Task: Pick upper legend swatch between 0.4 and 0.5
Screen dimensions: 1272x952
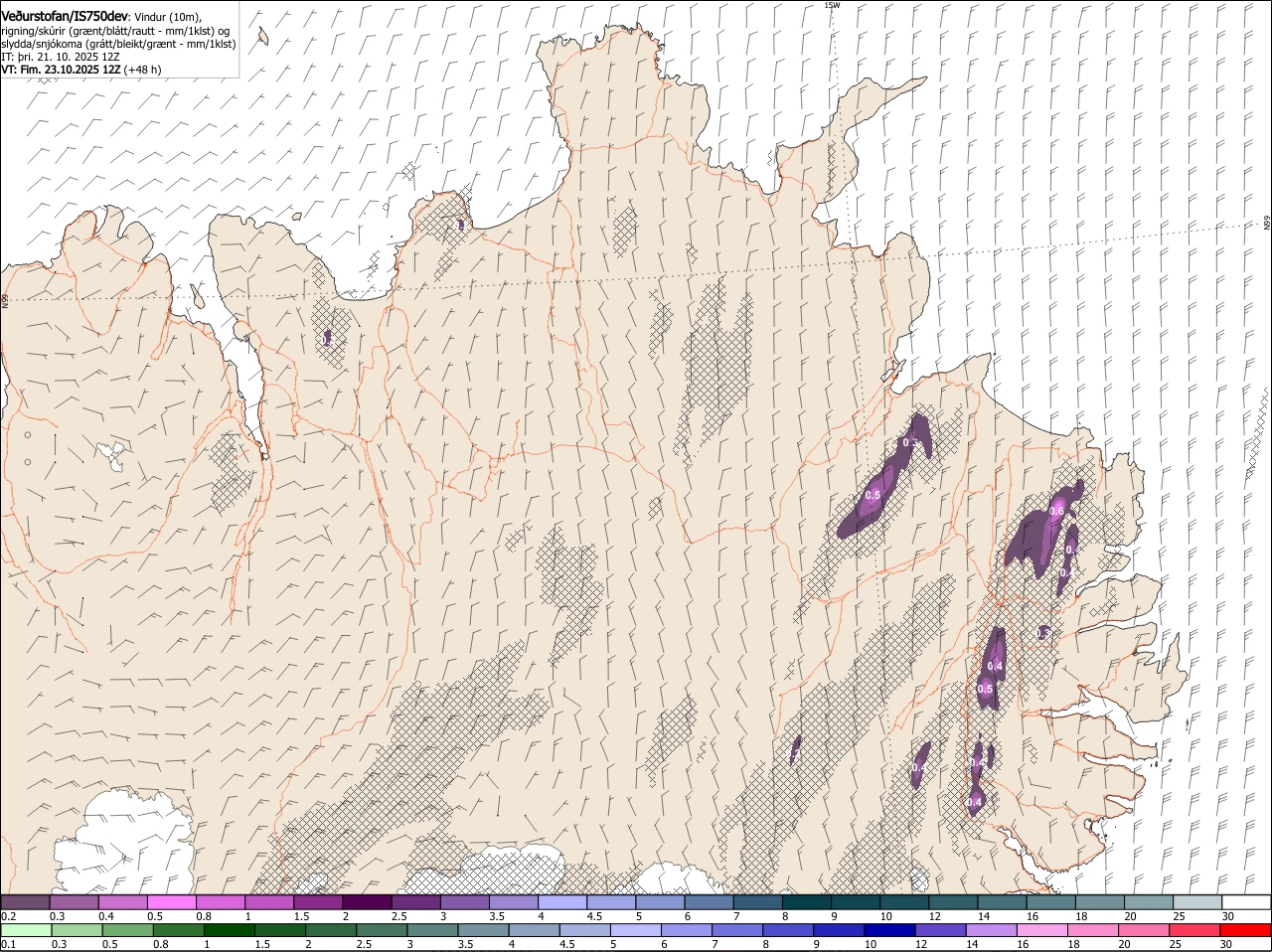Action: (122, 902)
